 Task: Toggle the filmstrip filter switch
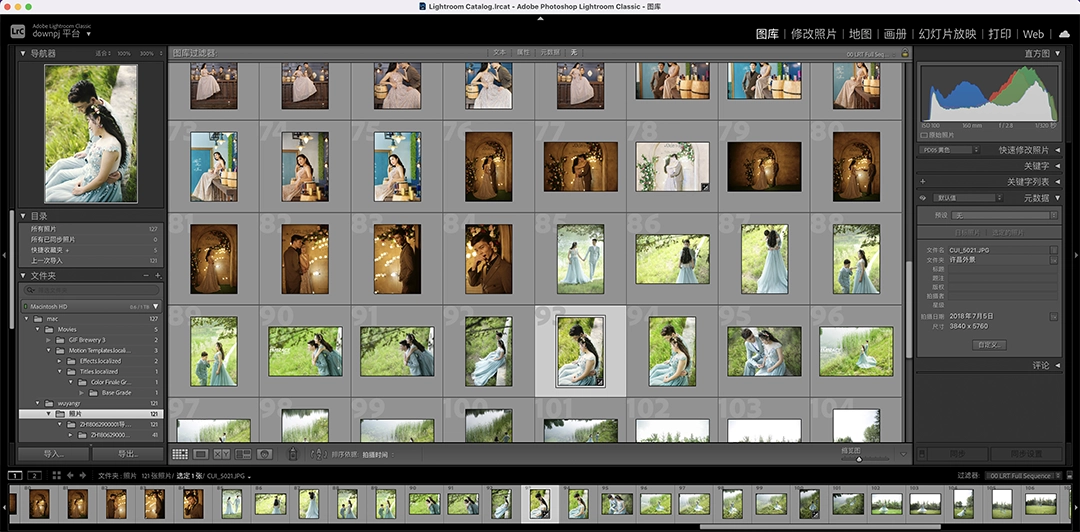1071,476
